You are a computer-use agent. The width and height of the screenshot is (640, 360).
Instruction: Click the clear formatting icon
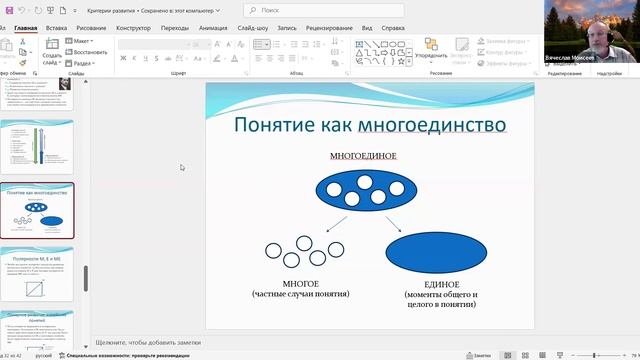(241, 44)
